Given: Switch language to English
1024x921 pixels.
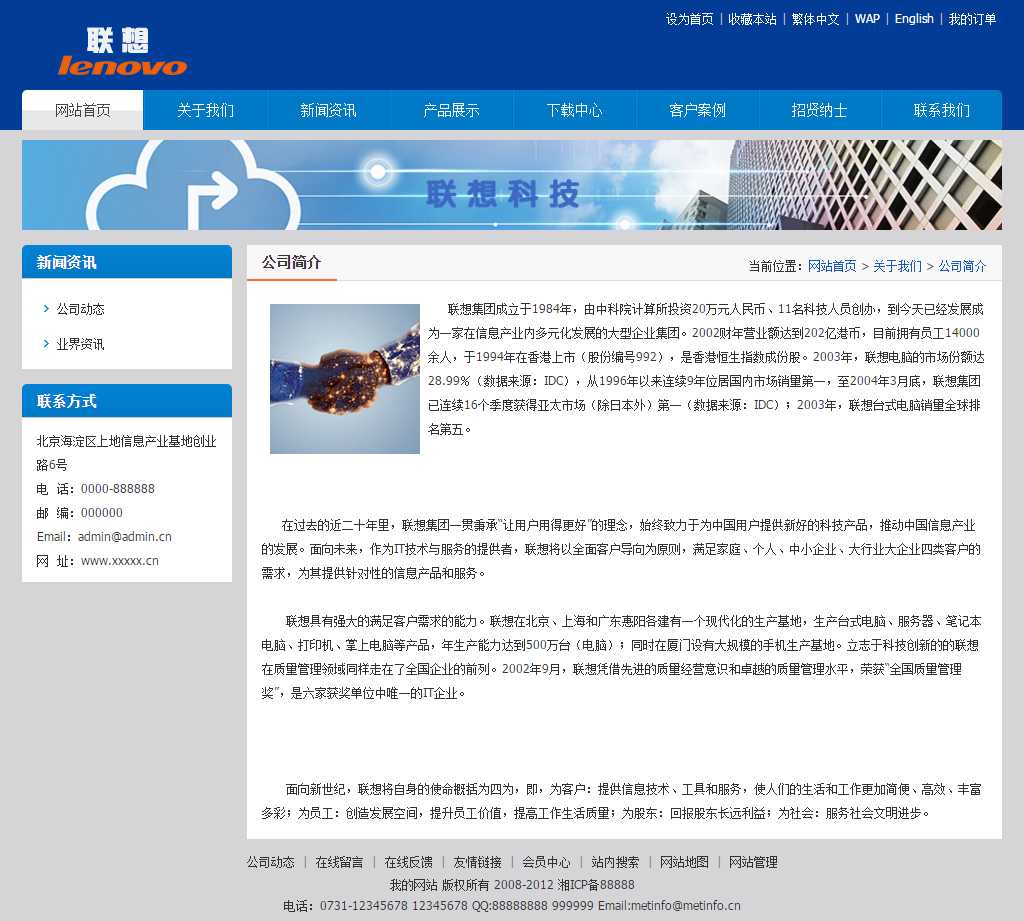Looking at the screenshot, I should point(914,19).
